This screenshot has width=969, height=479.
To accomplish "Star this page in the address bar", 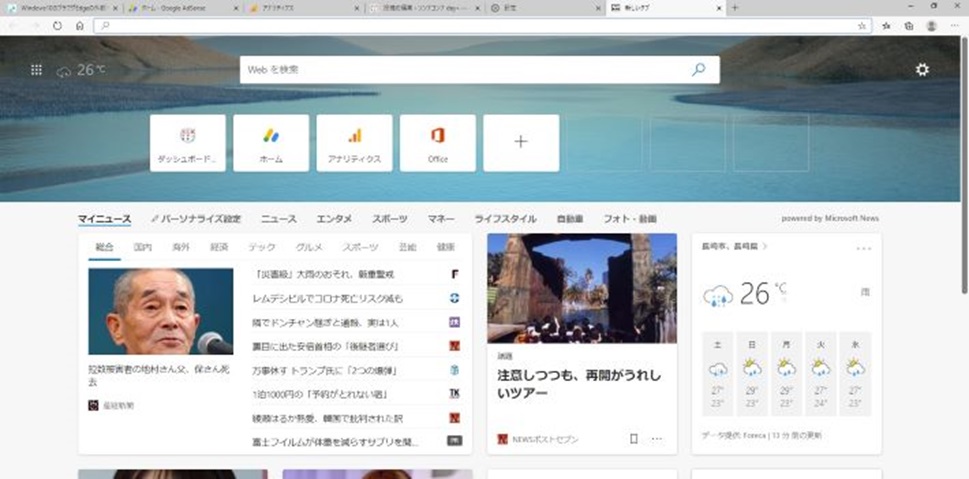I will point(862,26).
